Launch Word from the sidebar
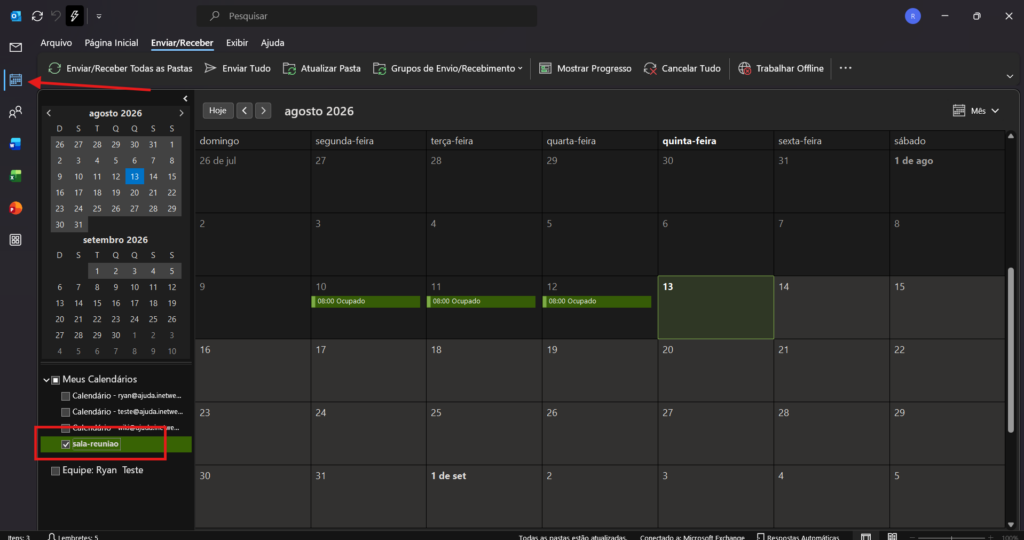 16,144
